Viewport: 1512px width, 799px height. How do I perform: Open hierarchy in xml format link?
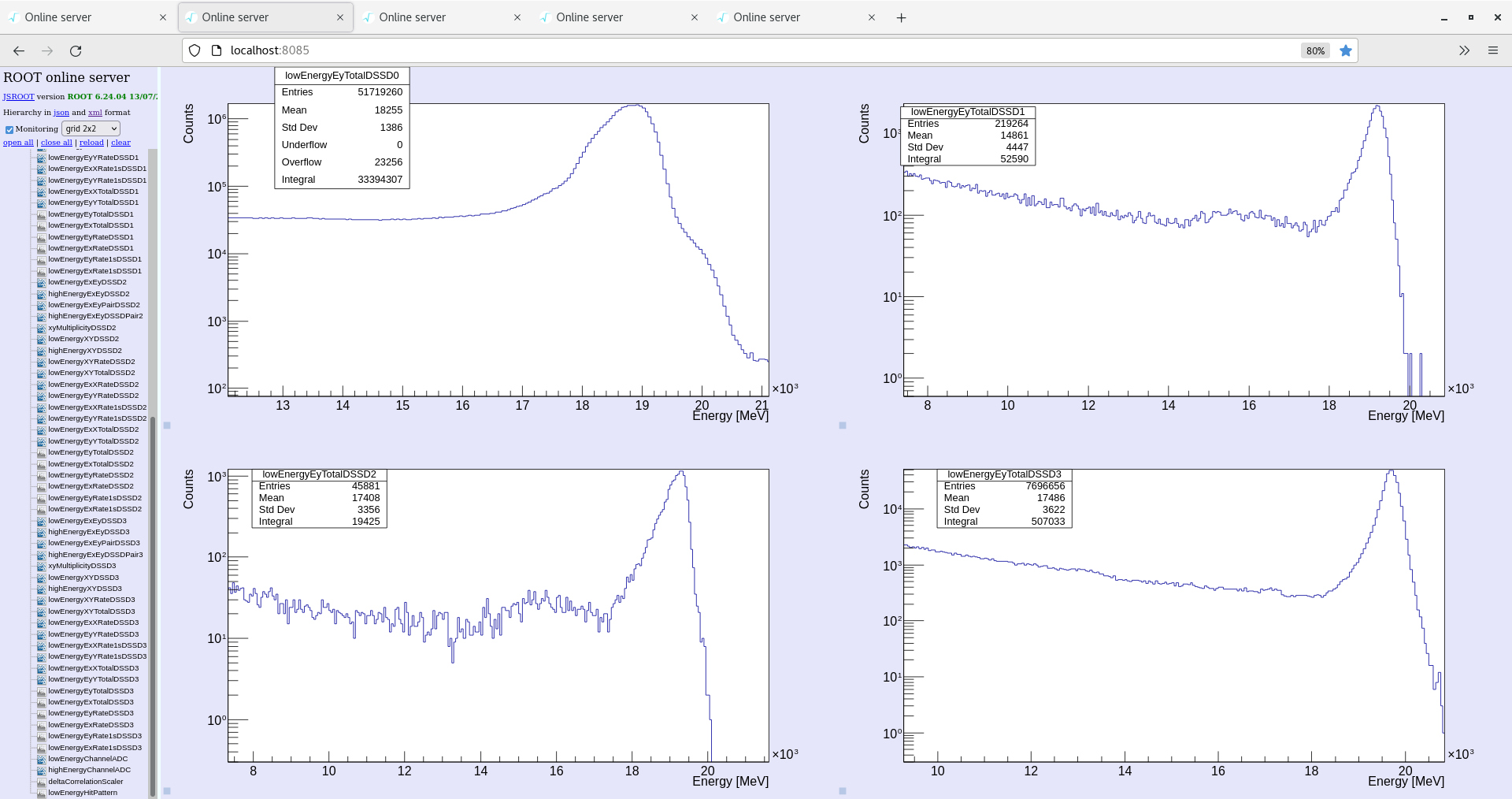tap(95, 113)
